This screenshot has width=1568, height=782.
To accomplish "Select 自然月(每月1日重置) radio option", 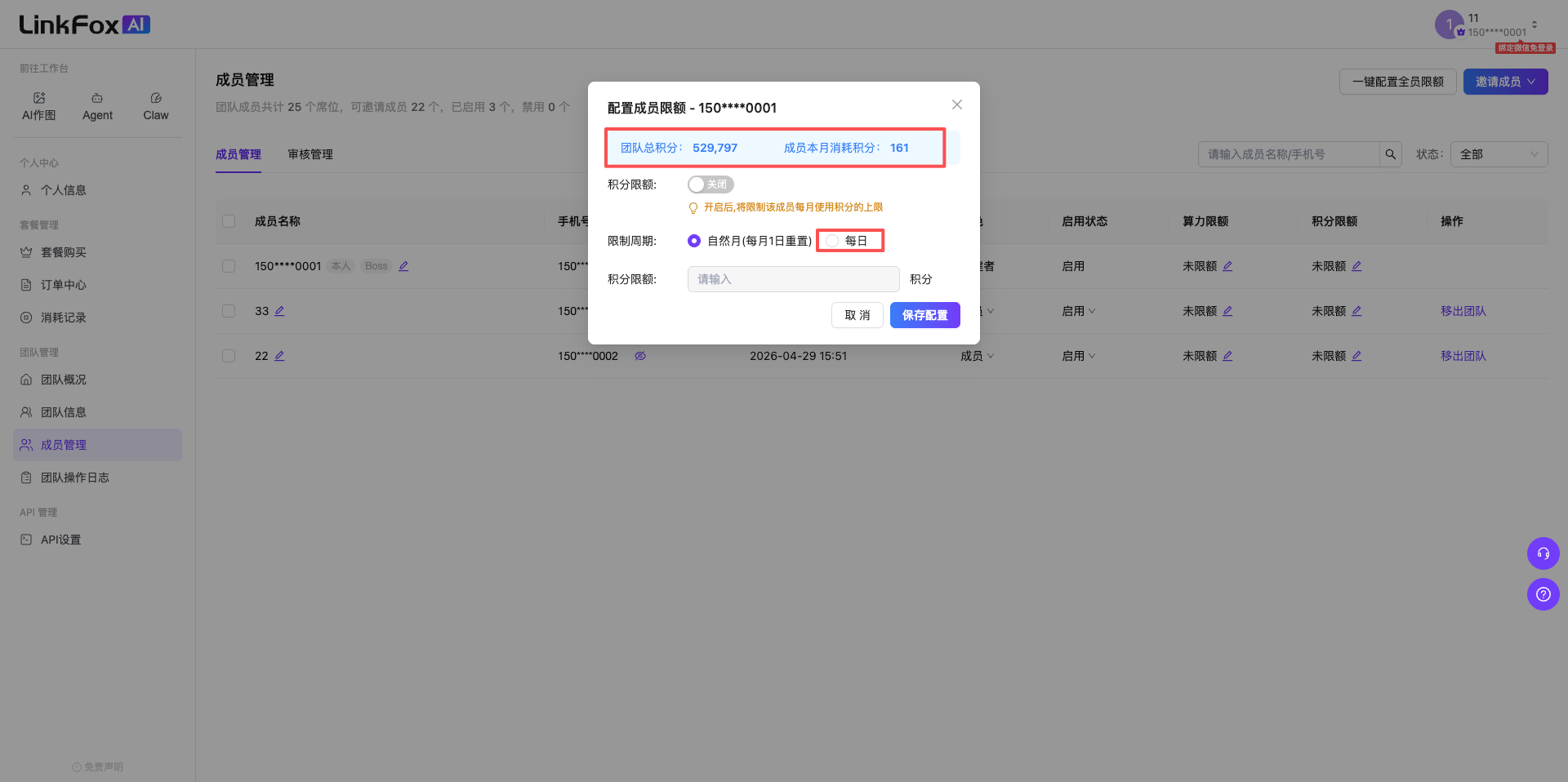I will [x=750, y=241].
